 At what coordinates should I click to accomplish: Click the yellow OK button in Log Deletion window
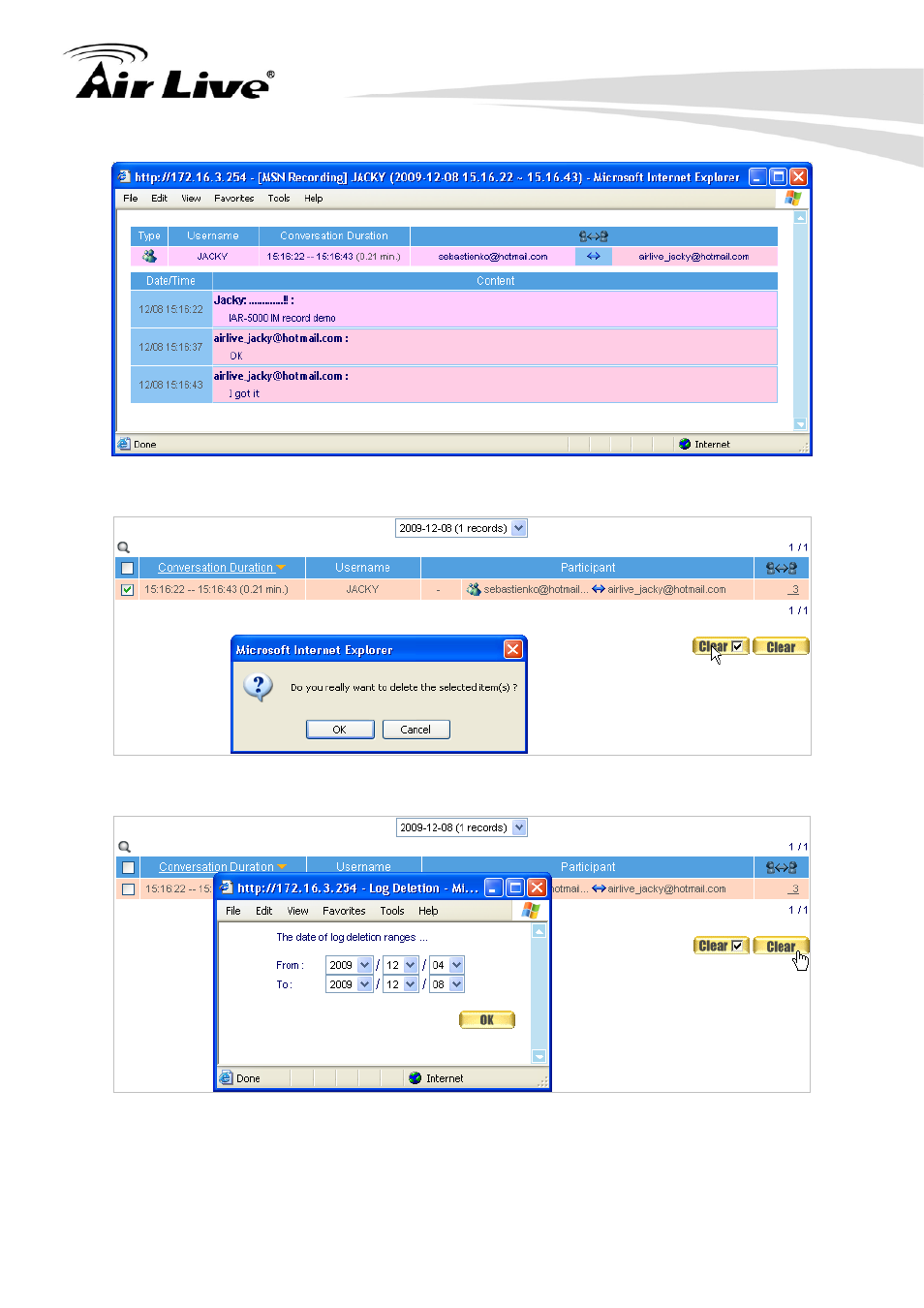coord(486,1020)
